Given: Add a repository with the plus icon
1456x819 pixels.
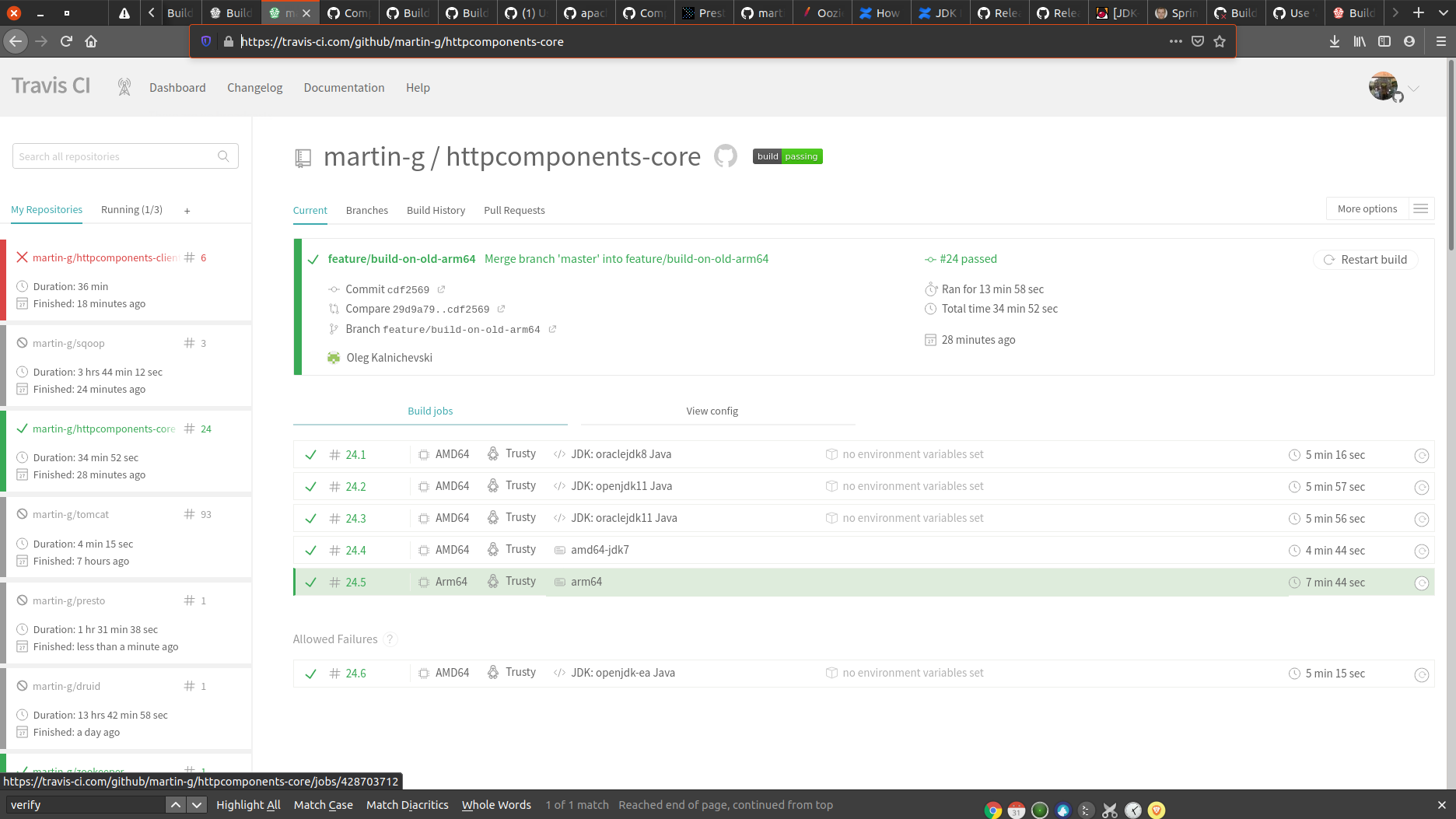Looking at the screenshot, I should 187,210.
